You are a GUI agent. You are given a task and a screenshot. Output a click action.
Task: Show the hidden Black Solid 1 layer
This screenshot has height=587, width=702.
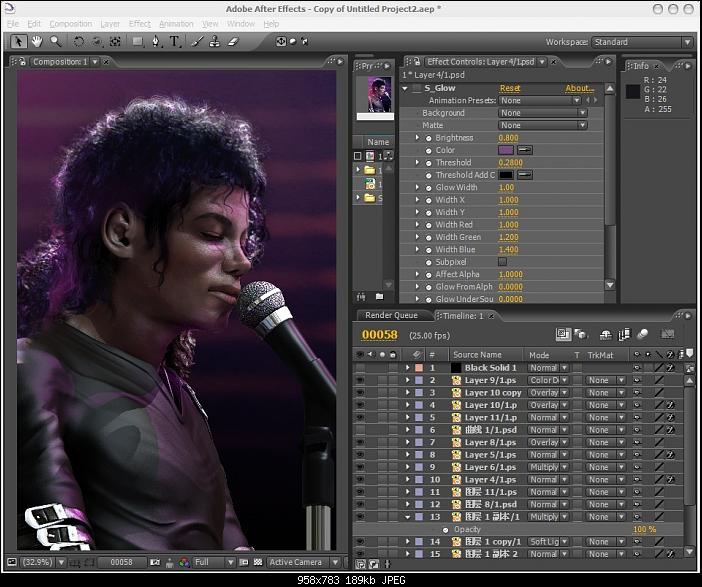tap(360, 368)
